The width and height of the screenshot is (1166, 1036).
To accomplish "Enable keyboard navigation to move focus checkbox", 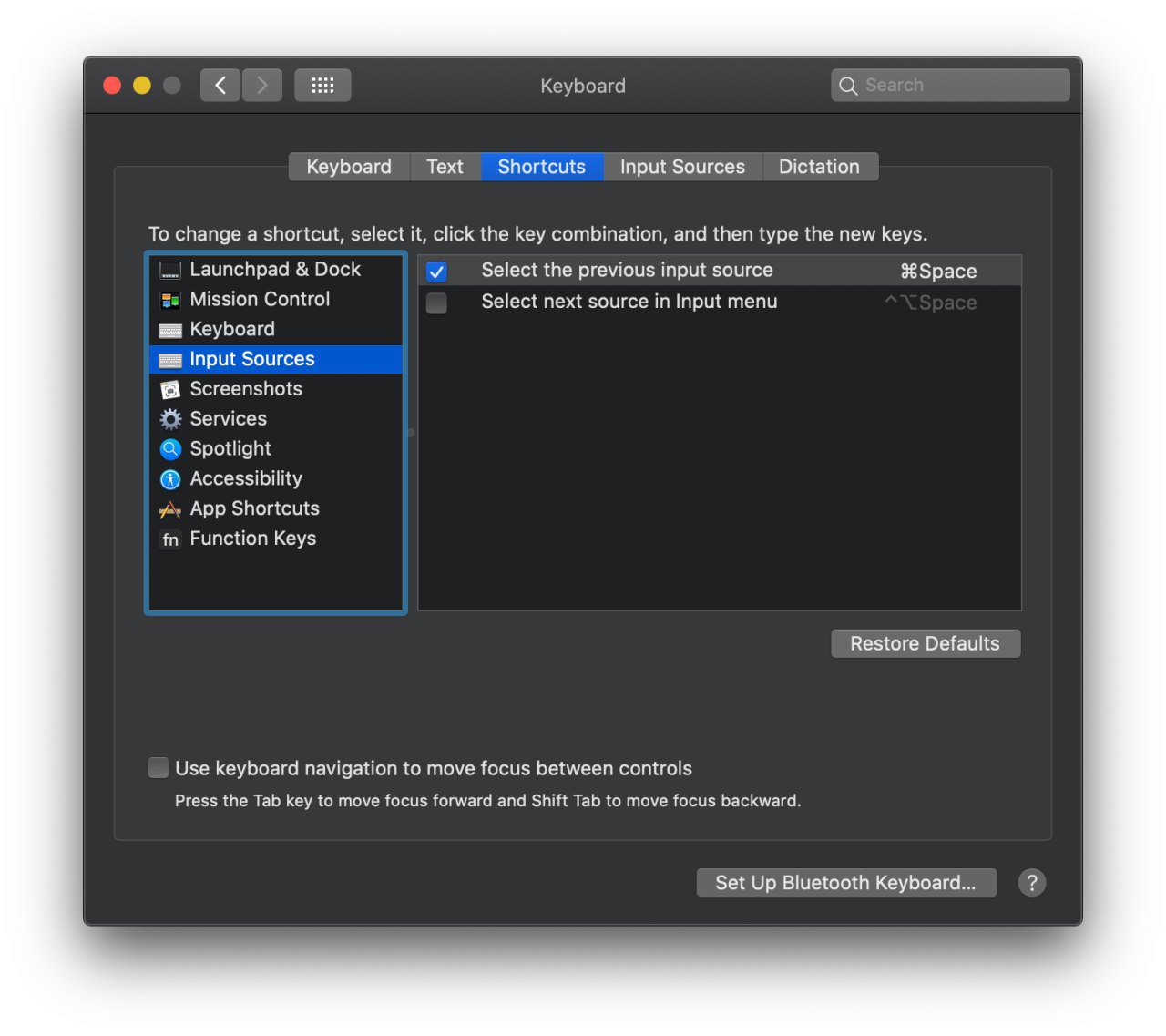I will pos(159,768).
